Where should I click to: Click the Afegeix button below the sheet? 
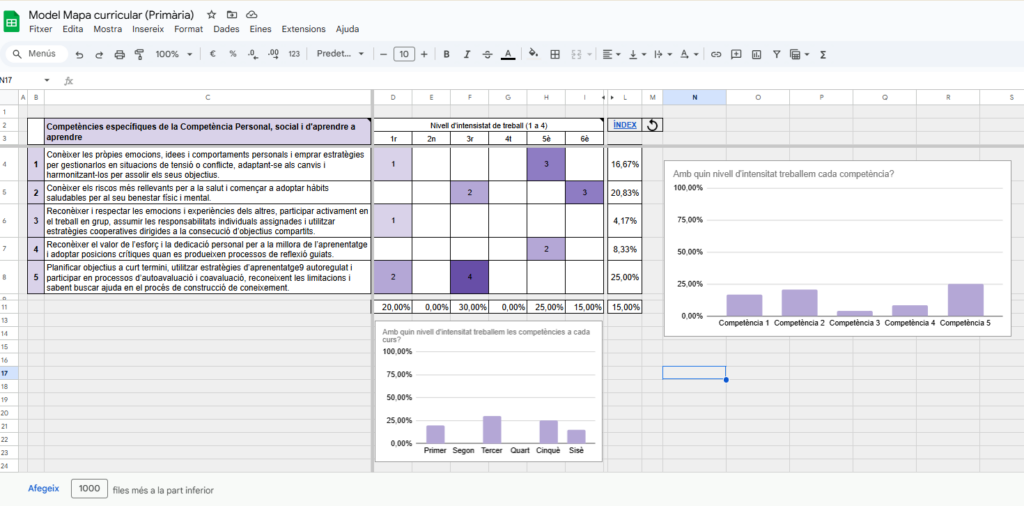[43, 488]
